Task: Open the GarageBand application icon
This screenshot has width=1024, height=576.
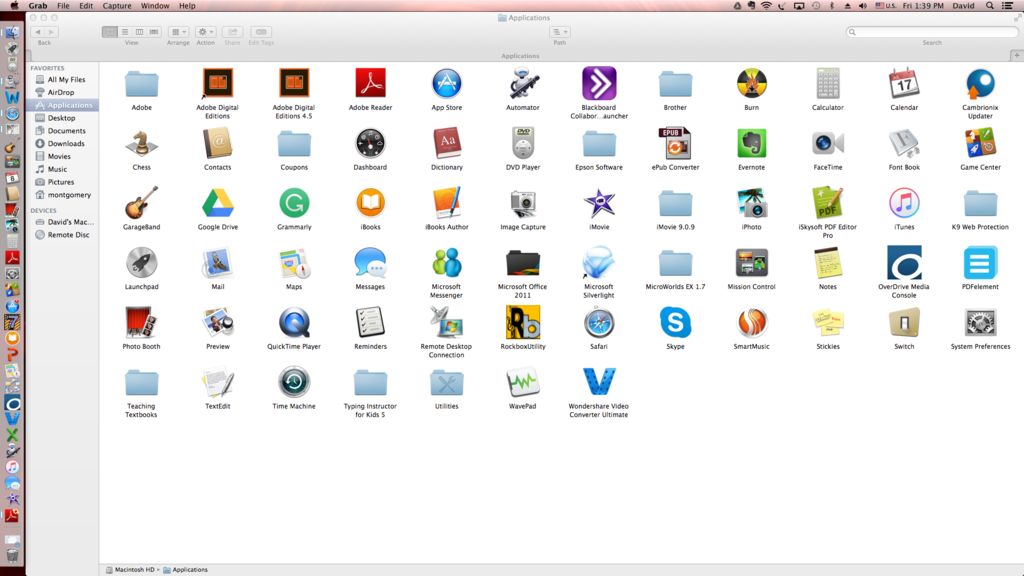Action: (x=141, y=203)
